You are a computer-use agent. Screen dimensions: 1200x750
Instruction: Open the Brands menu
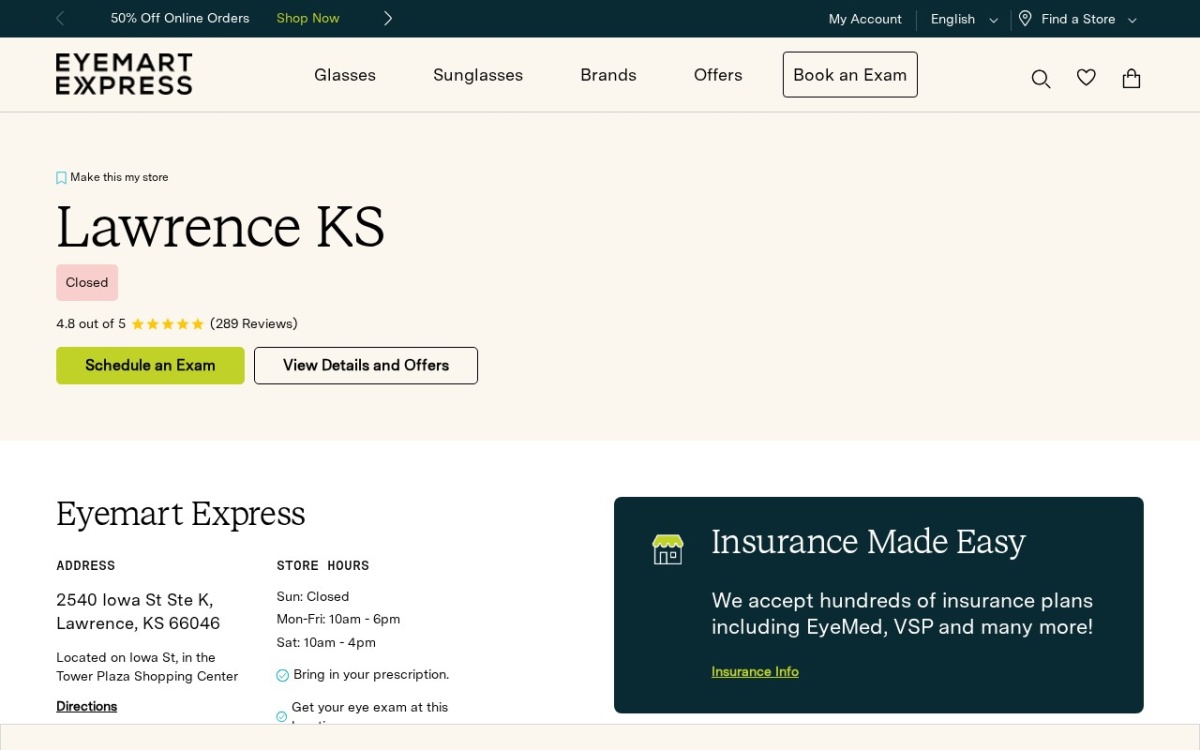tap(608, 75)
